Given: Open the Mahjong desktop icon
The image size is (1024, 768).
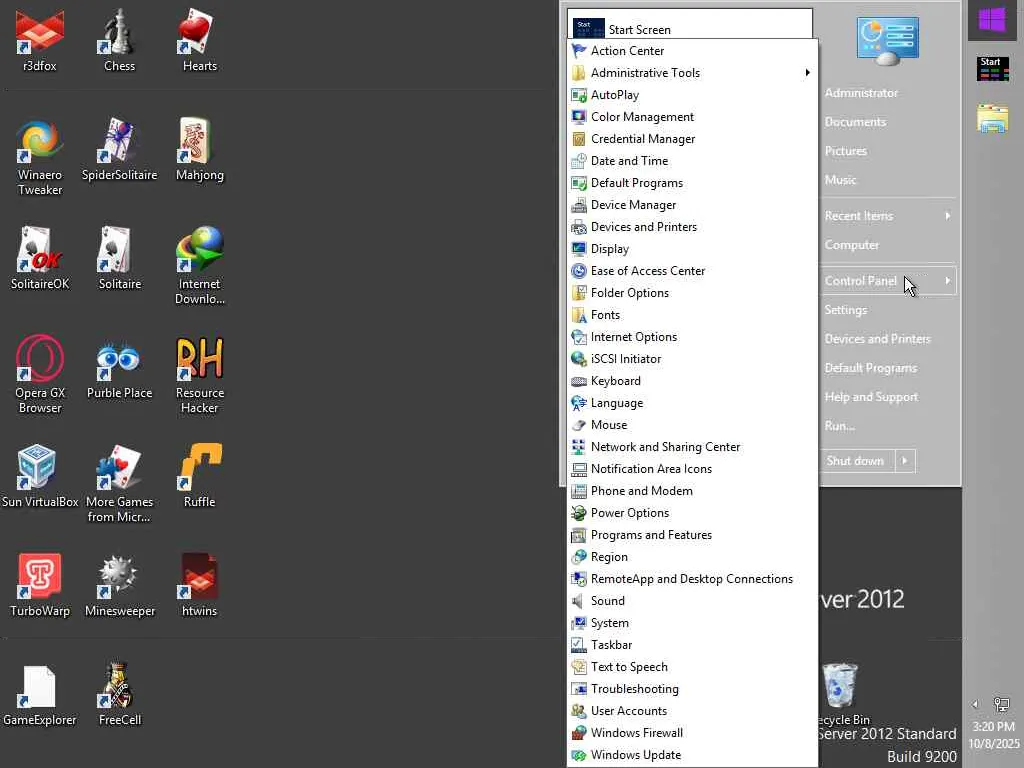Looking at the screenshot, I should (200, 150).
